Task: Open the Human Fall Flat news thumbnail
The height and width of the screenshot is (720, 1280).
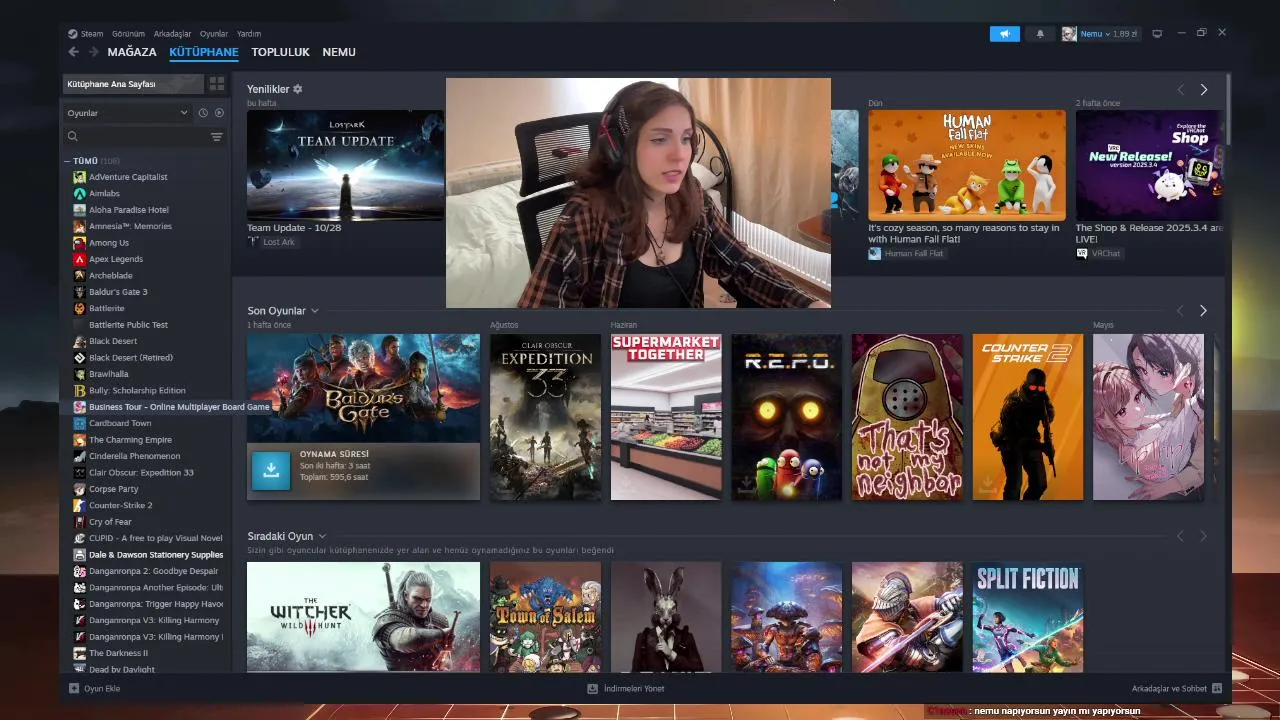Action: click(967, 165)
